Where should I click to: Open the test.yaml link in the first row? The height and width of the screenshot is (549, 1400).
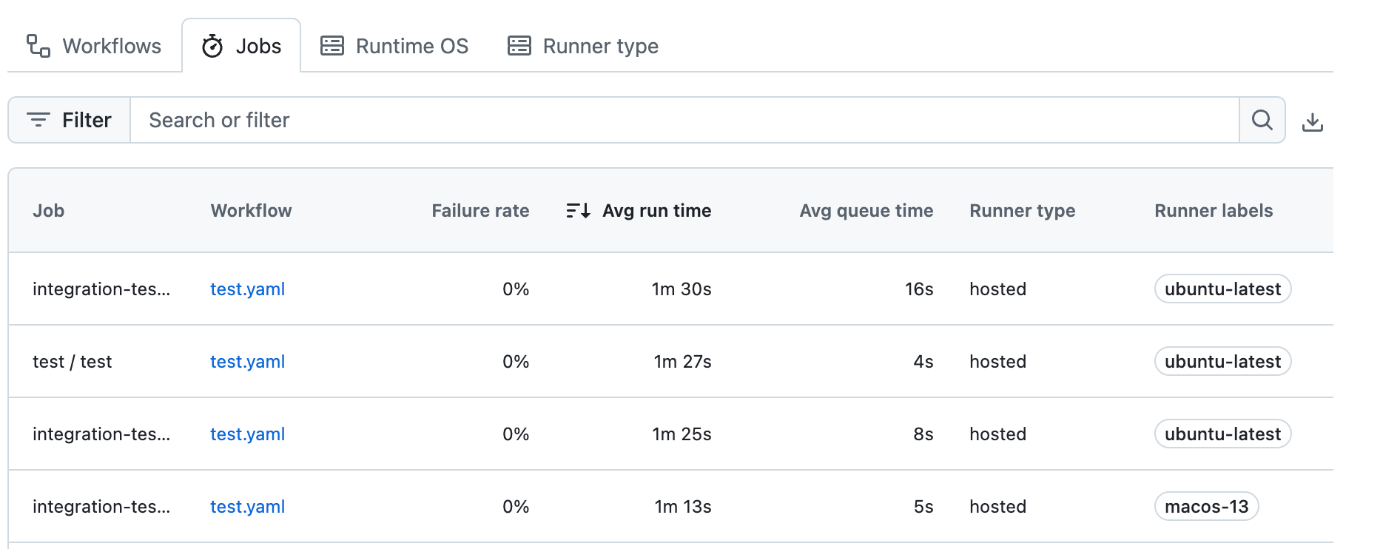coord(247,289)
